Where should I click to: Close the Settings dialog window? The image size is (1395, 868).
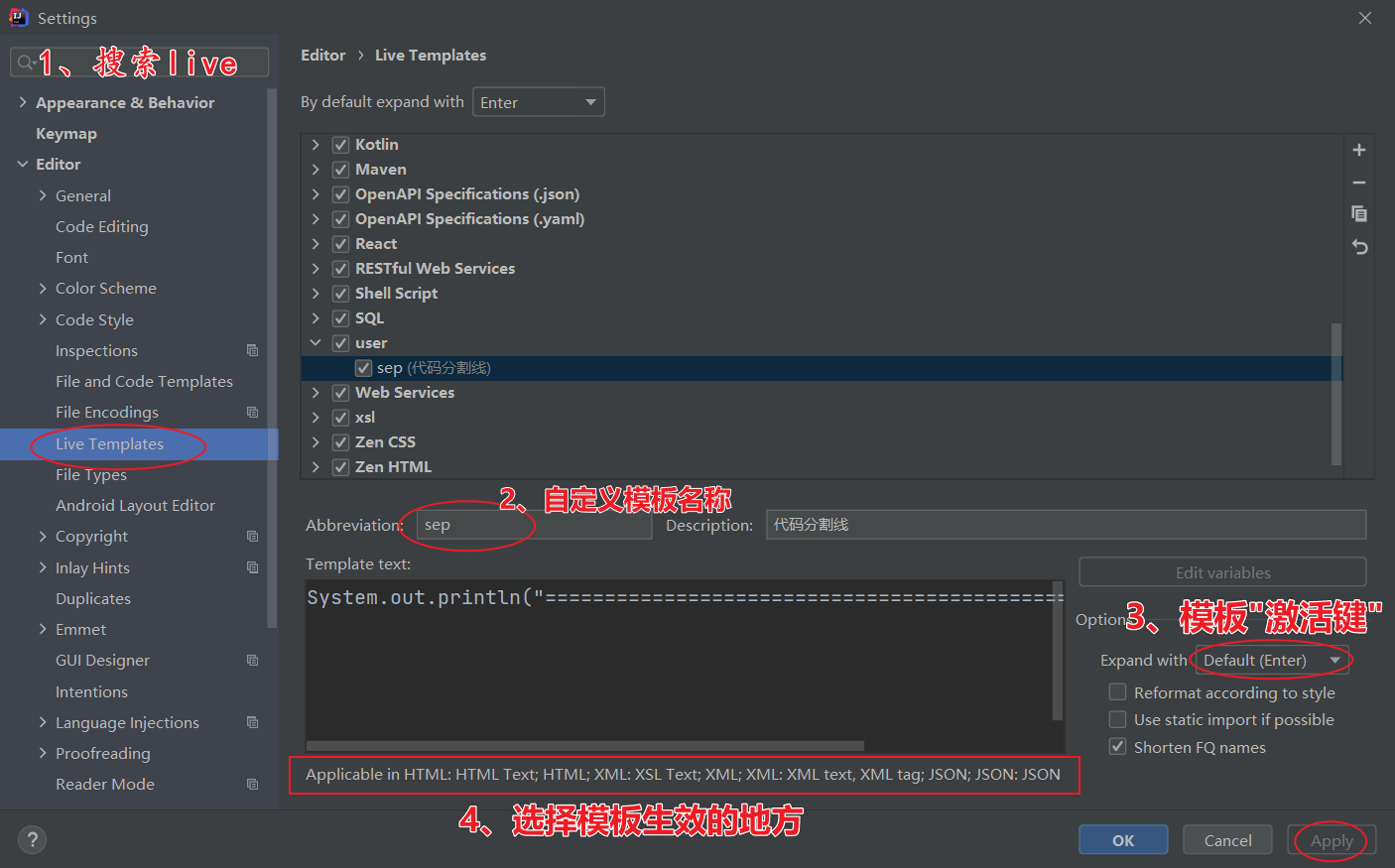click(x=1365, y=18)
